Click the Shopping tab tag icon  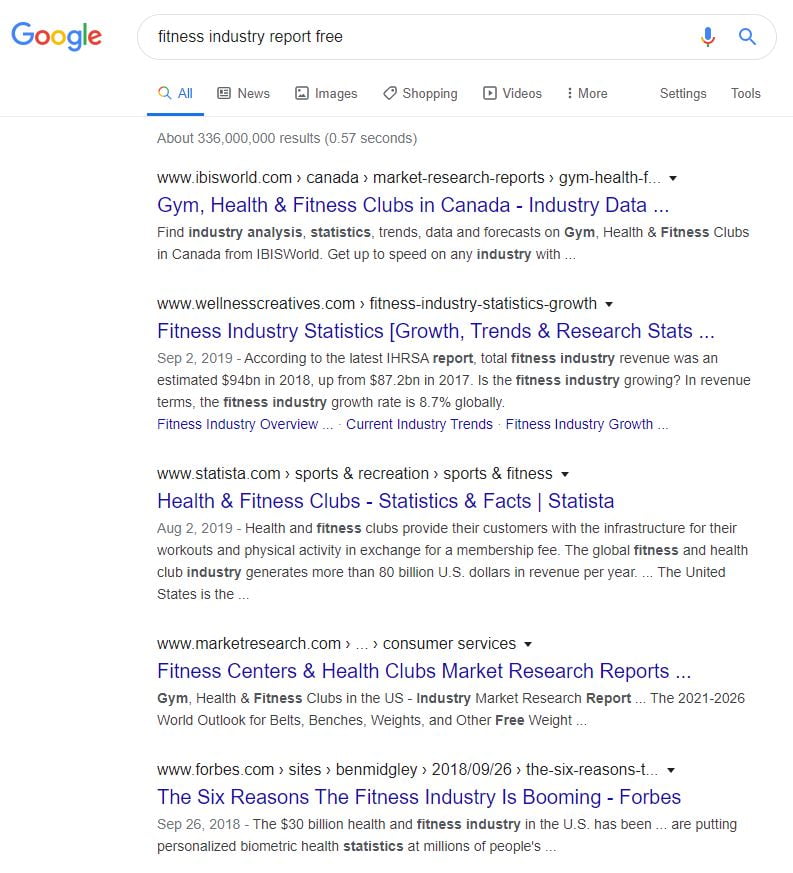tap(390, 93)
